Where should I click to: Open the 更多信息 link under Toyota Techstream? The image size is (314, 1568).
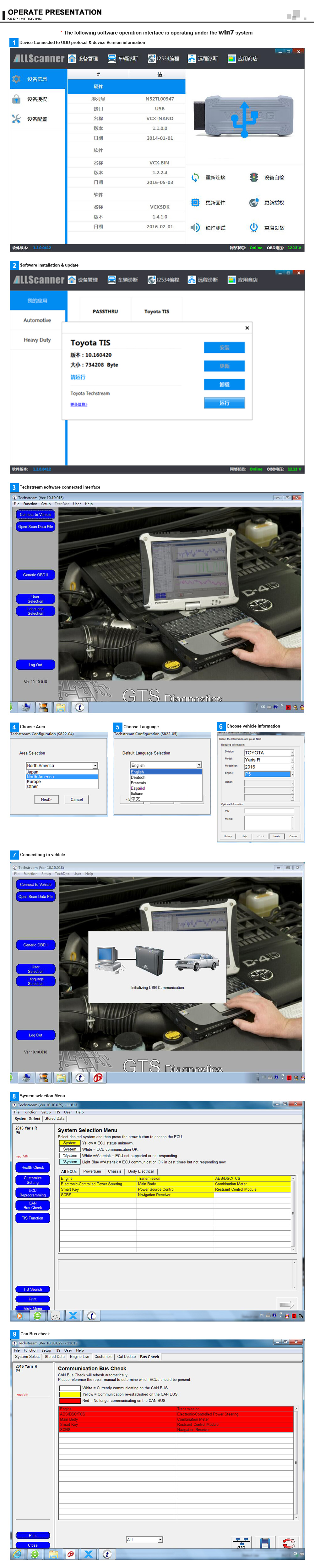click(78, 404)
